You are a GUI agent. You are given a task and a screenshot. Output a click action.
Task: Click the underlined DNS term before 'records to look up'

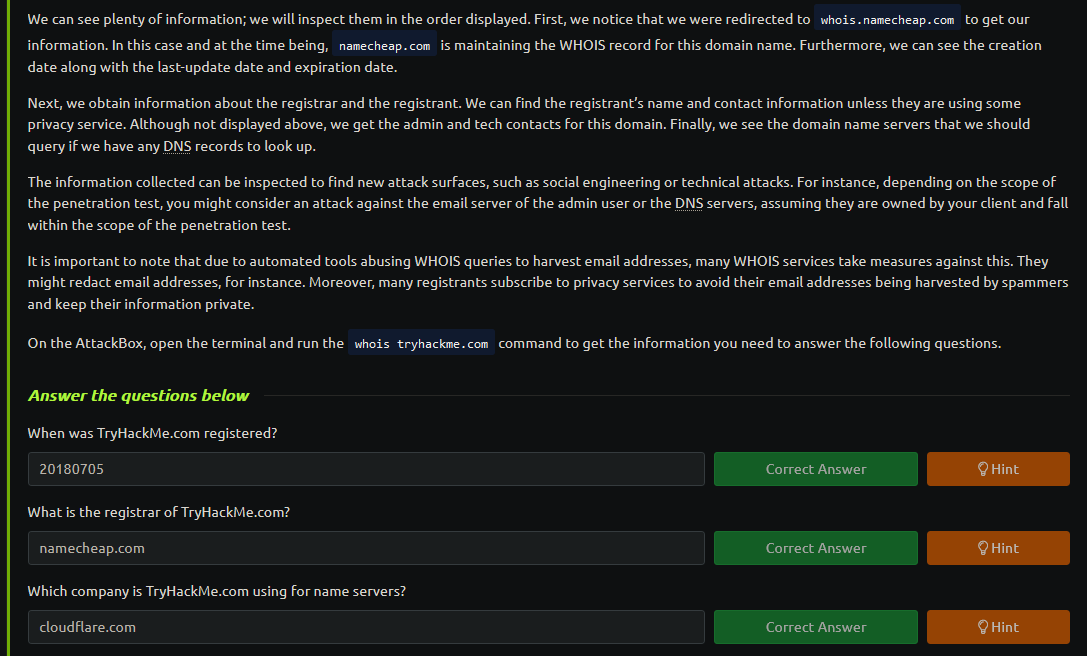point(177,146)
